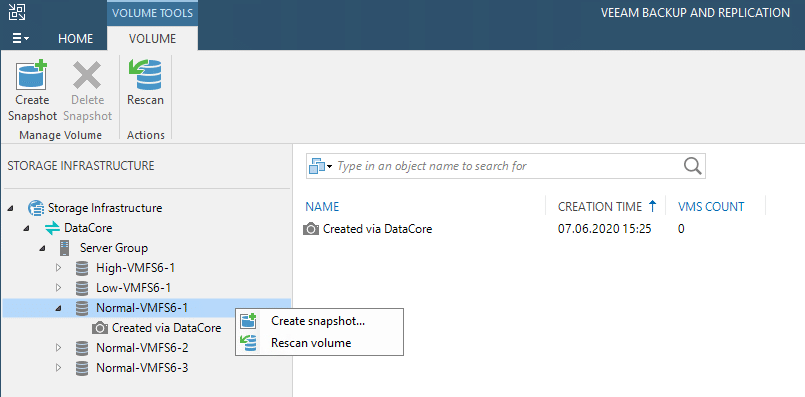Click the Create snapshot context menu icon
Image resolution: width=805 pixels, height=397 pixels.
pyautogui.click(x=248, y=322)
